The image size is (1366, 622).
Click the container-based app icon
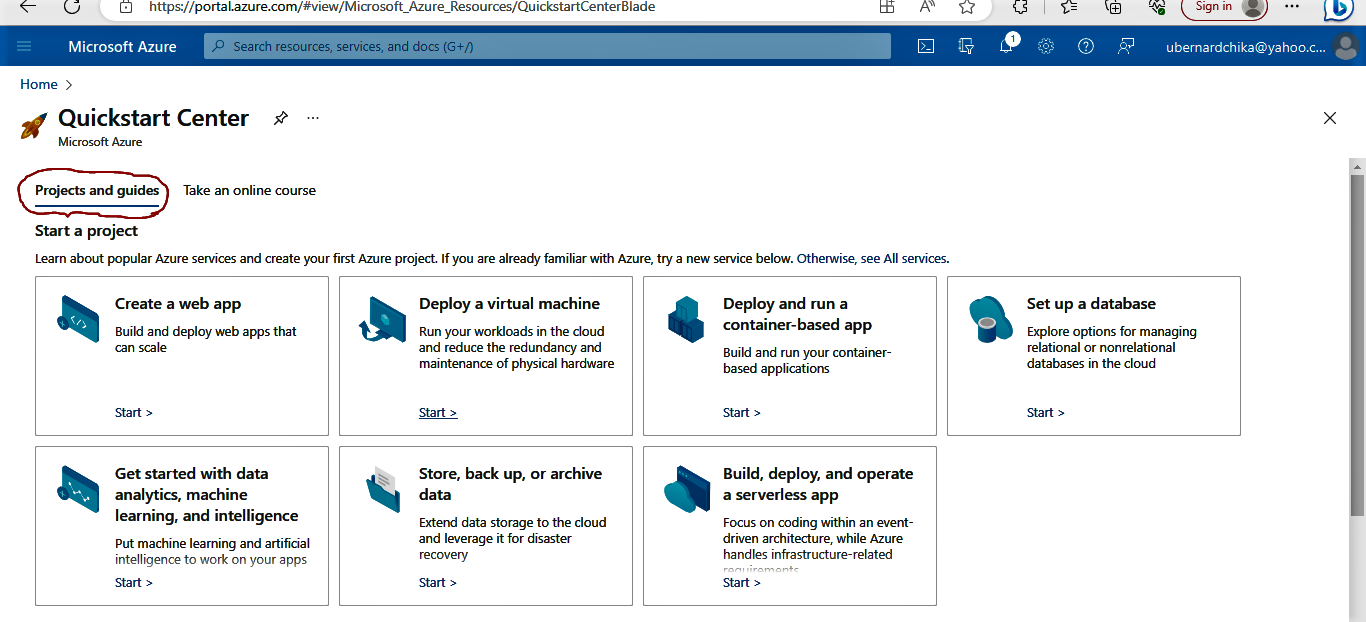(686, 319)
